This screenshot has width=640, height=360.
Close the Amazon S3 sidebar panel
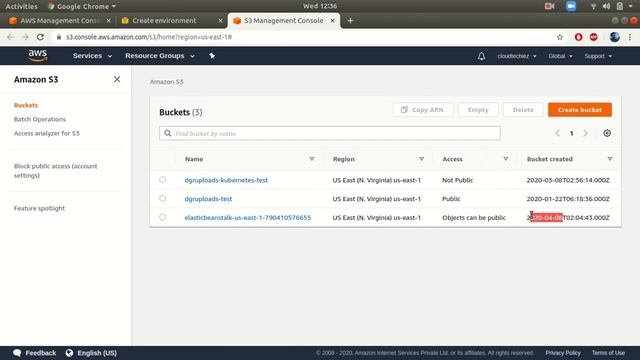(x=117, y=79)
